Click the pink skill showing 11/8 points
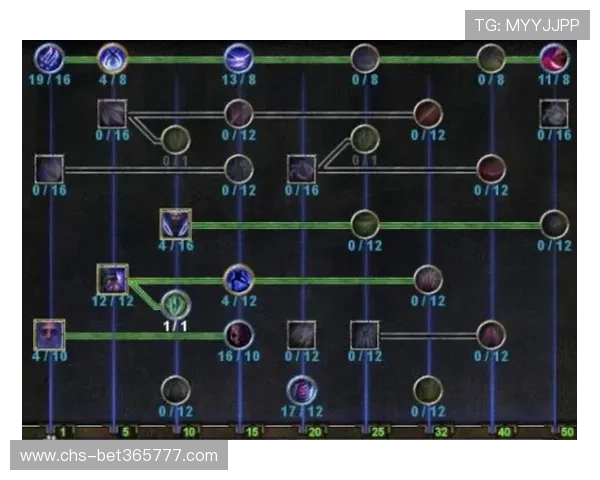 point(554,58)
